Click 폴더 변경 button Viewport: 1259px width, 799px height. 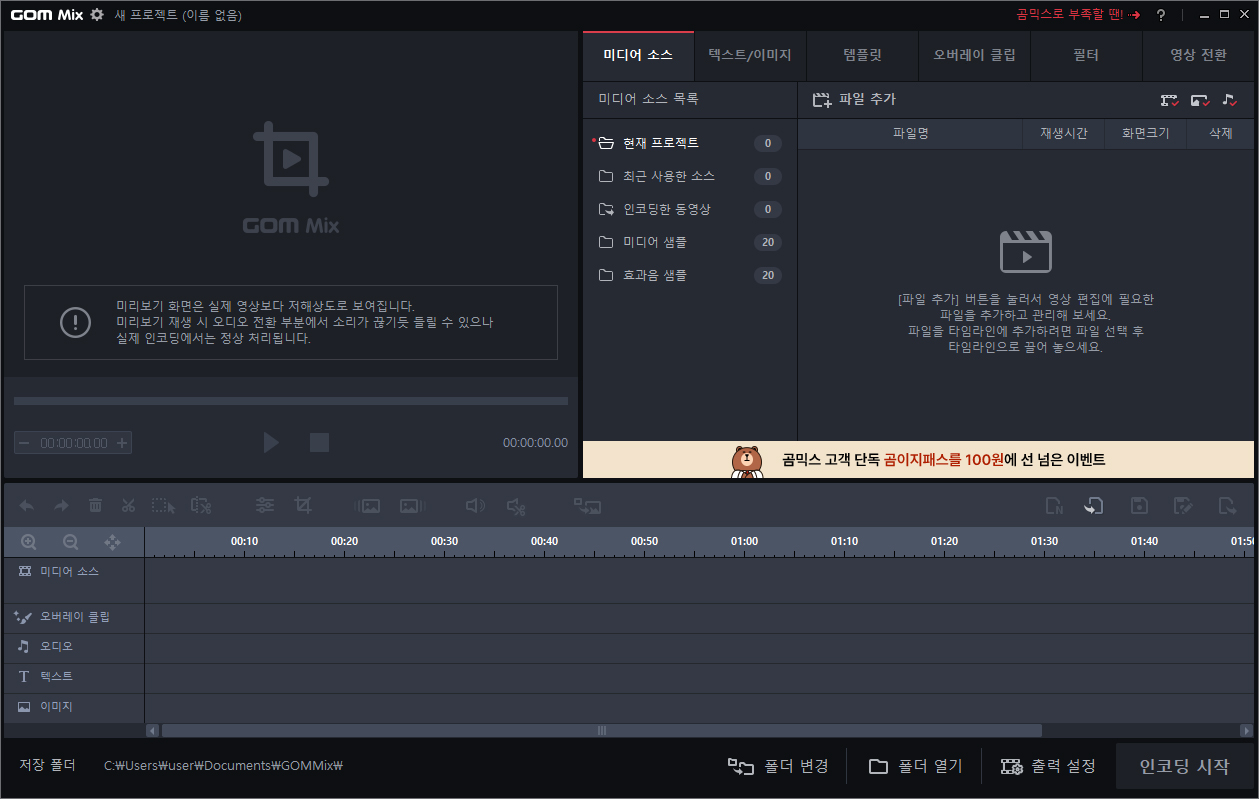pos(778,766)
